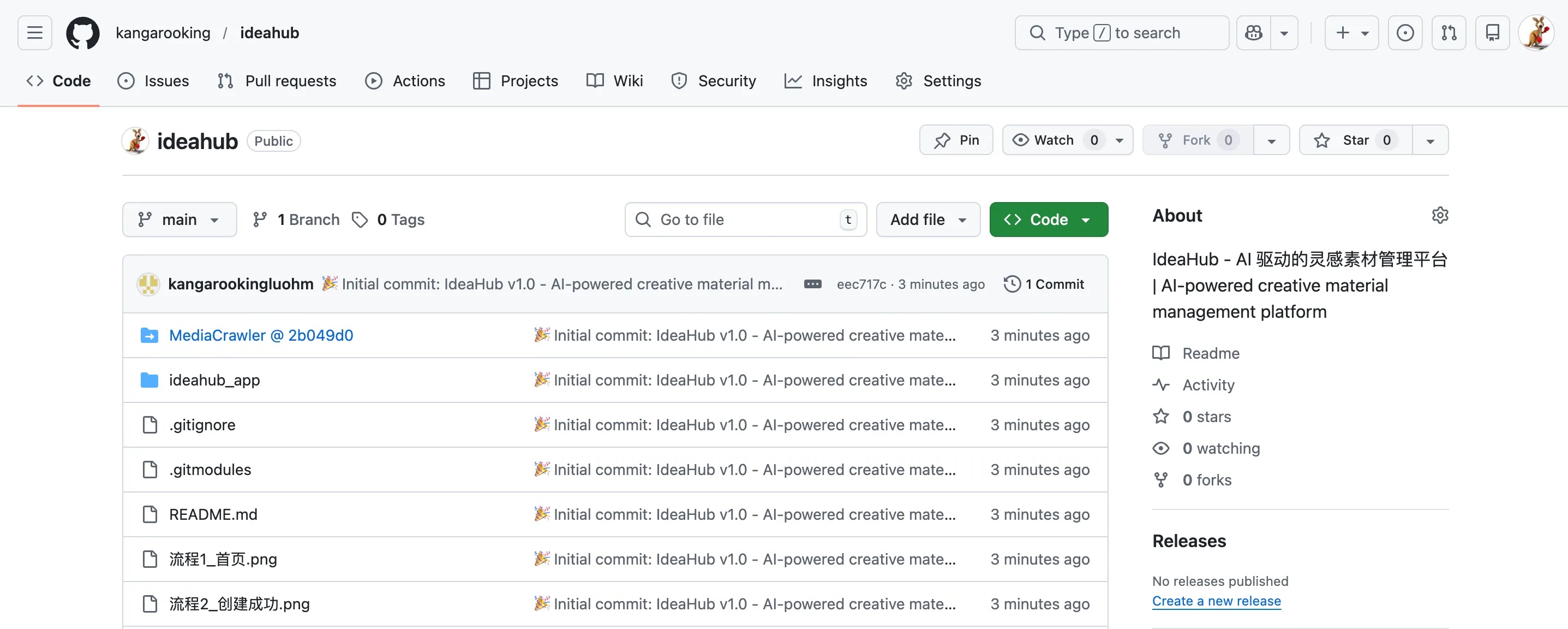The image size is (1568, 629).
Task: Expand the star lists dropdown arrow
Action: pos(1431,141)
